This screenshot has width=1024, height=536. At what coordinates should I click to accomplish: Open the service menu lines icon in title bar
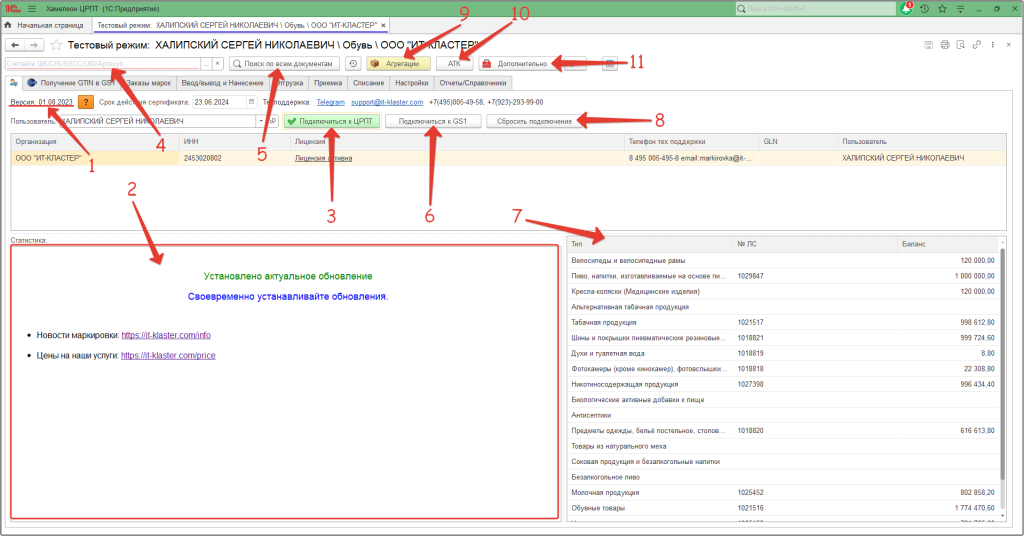pos(960,8)
